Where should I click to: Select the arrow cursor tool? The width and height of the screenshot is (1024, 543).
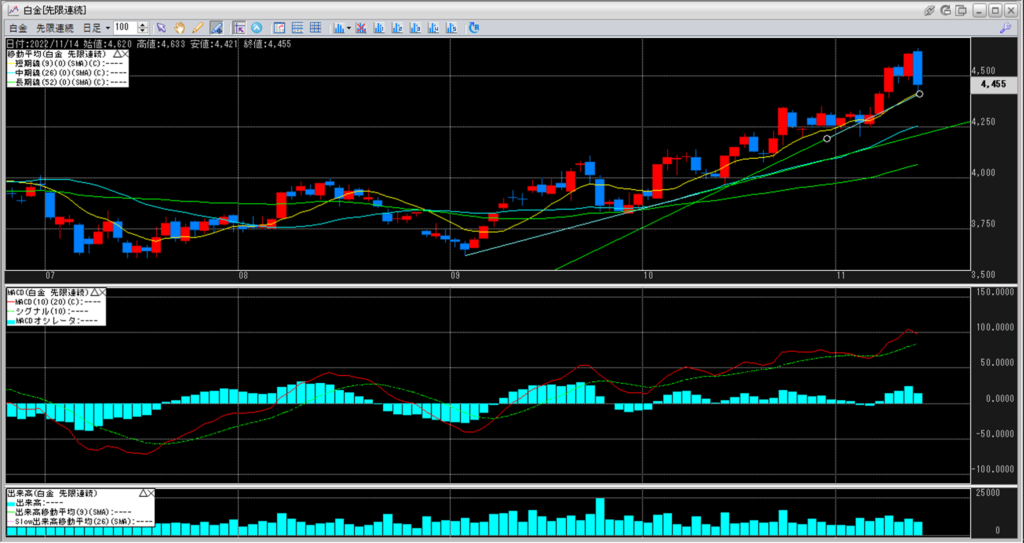(x=163, y=27)
